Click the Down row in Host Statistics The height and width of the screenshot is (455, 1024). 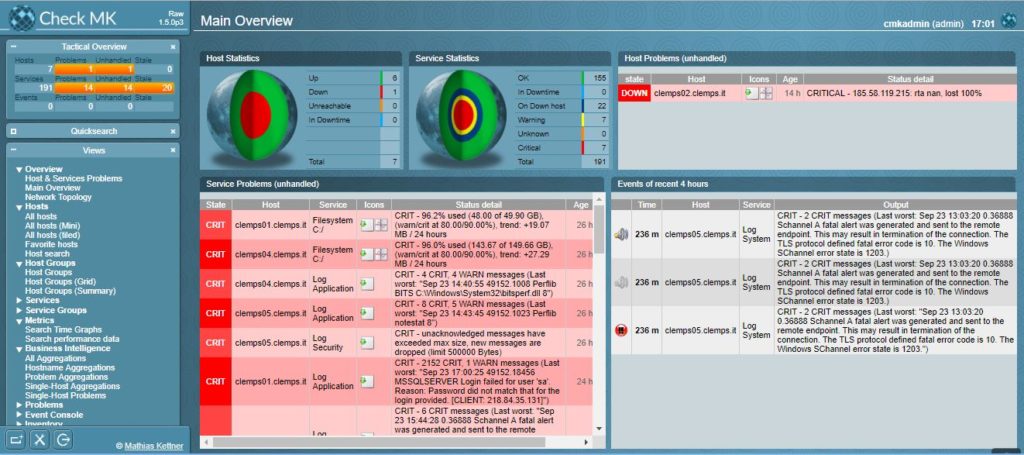click(353, 92)
